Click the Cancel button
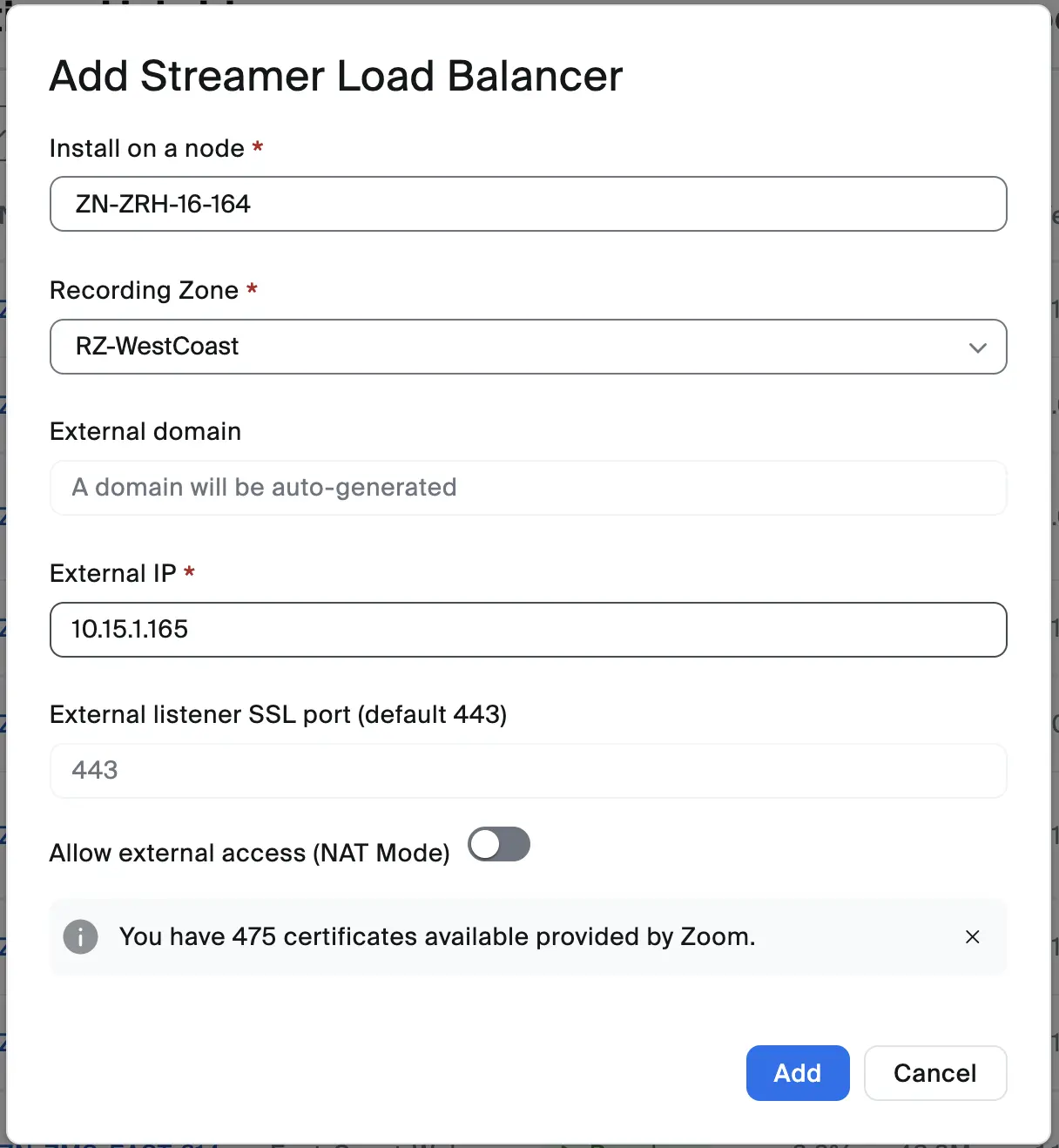This screenshot has height=1148, width=1059. pyautogui.click(x=934, y=1073)
